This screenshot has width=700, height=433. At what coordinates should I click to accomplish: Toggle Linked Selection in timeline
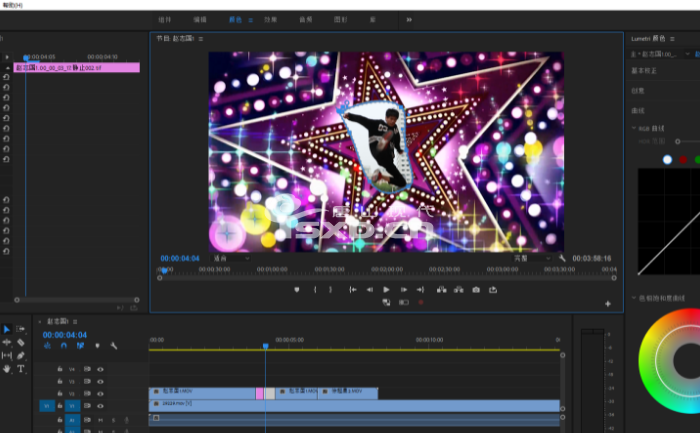(x=80, y=346)
